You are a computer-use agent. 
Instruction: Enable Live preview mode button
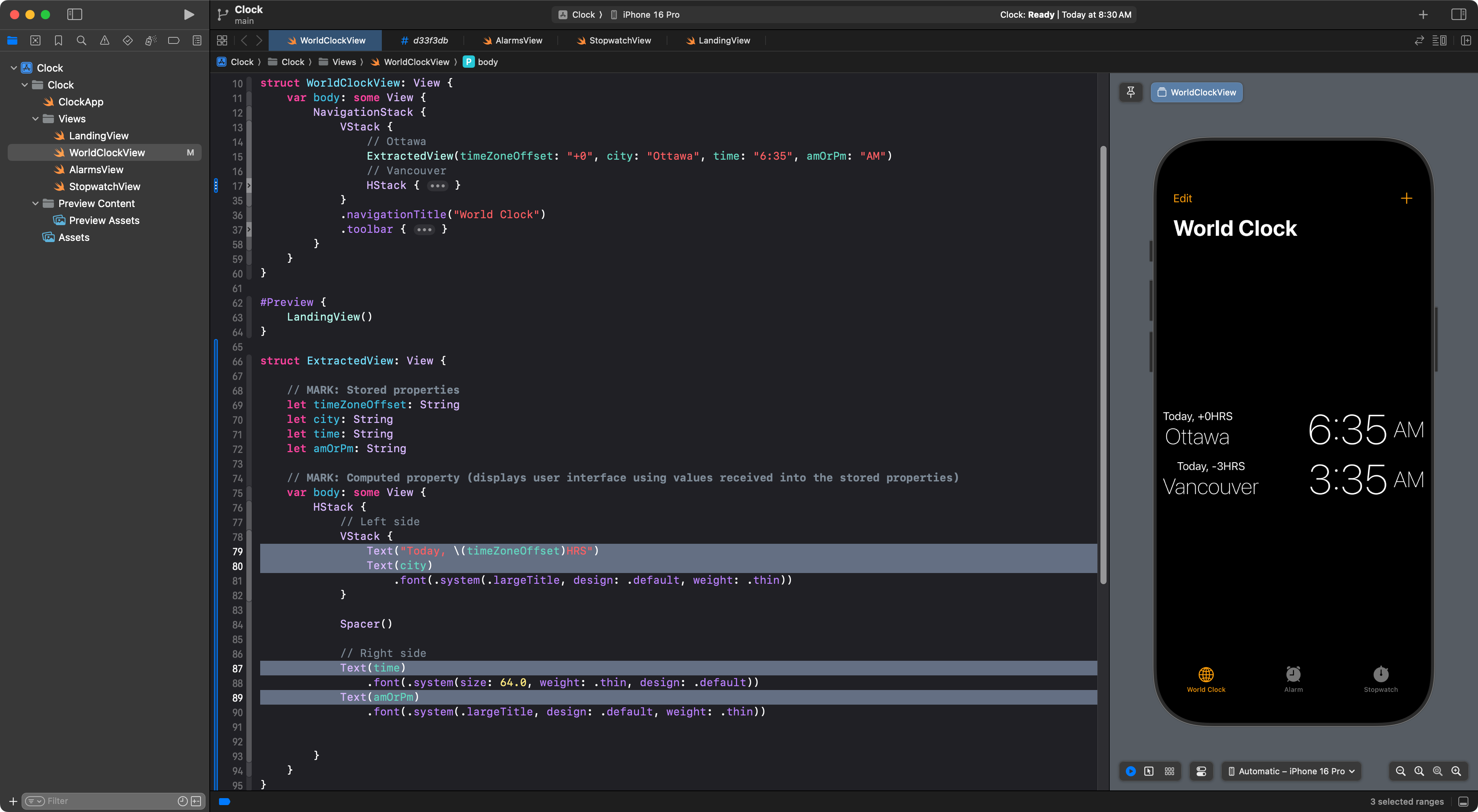pos(1130,771)
